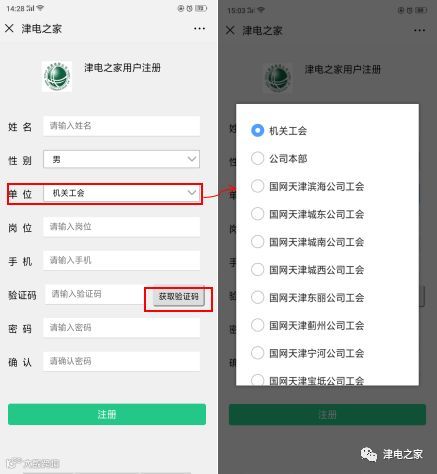This screenshot has height=474, width=437.
Task: Click the 请输入手机 phone input field
Action: [121, 260]
